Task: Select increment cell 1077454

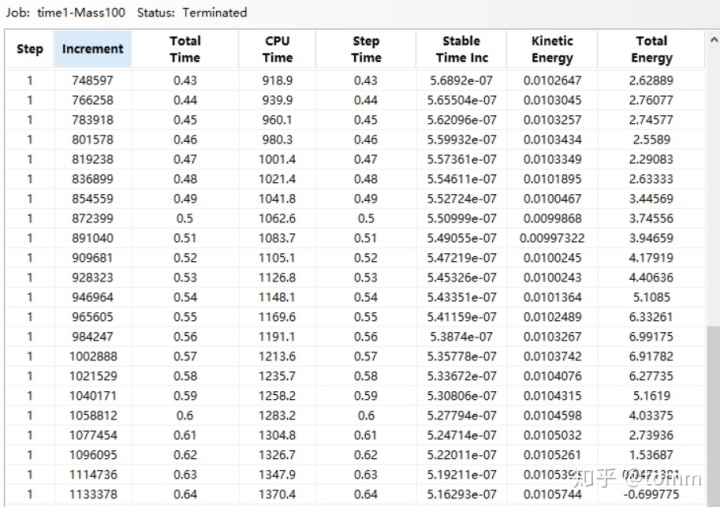Action: click(93, 436)
